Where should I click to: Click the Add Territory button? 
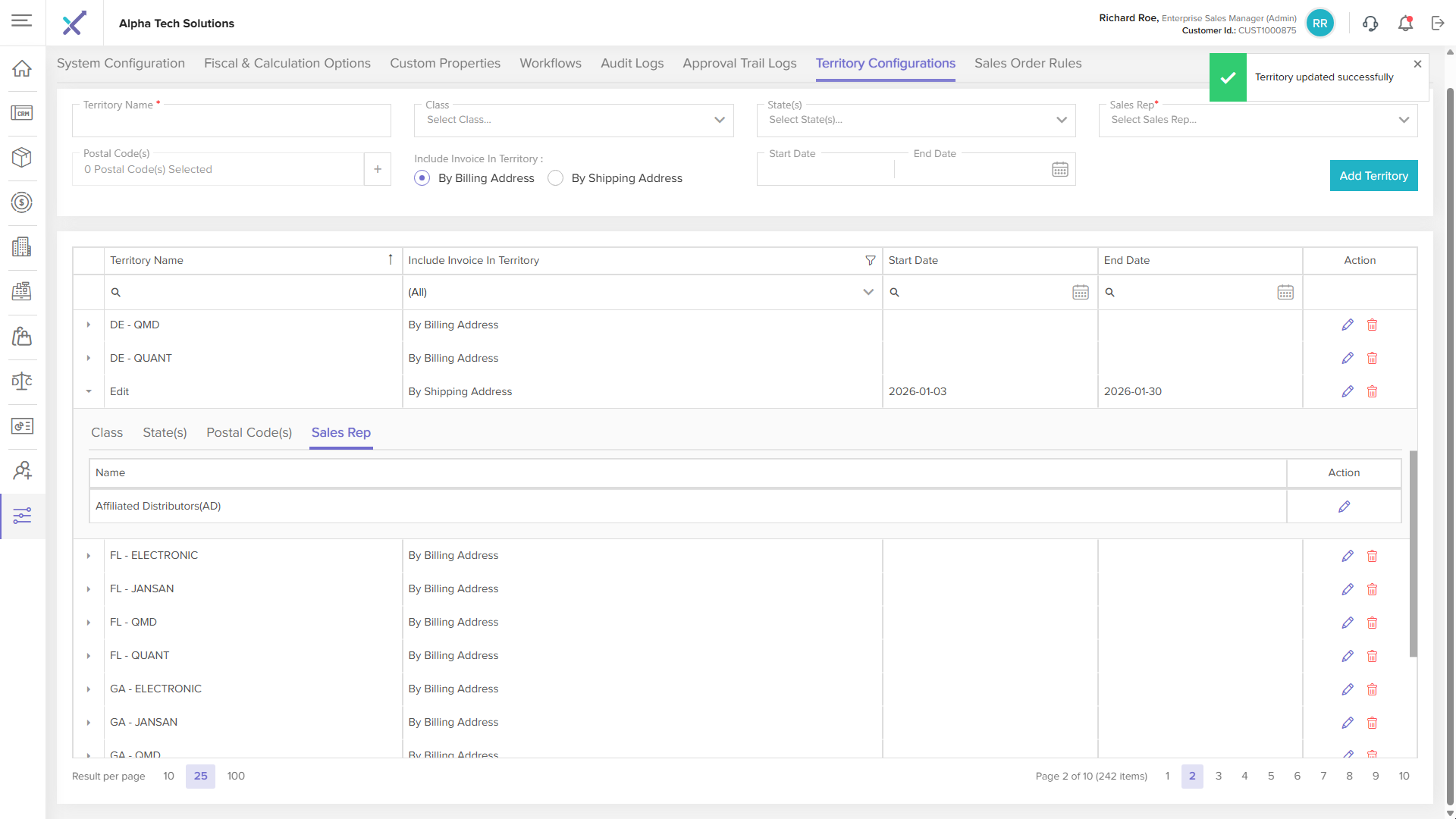[x=1373, y=176]
